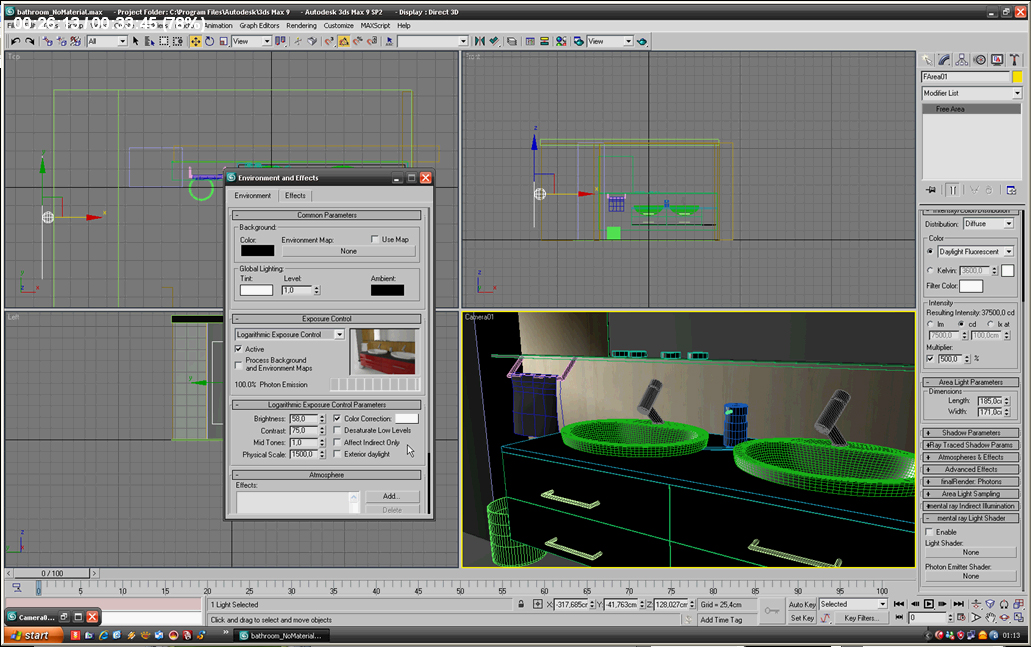The height and width of the screenshot is (647, 1031).
Task: Click the selection lock padlock icon
Action: point(522,604)
